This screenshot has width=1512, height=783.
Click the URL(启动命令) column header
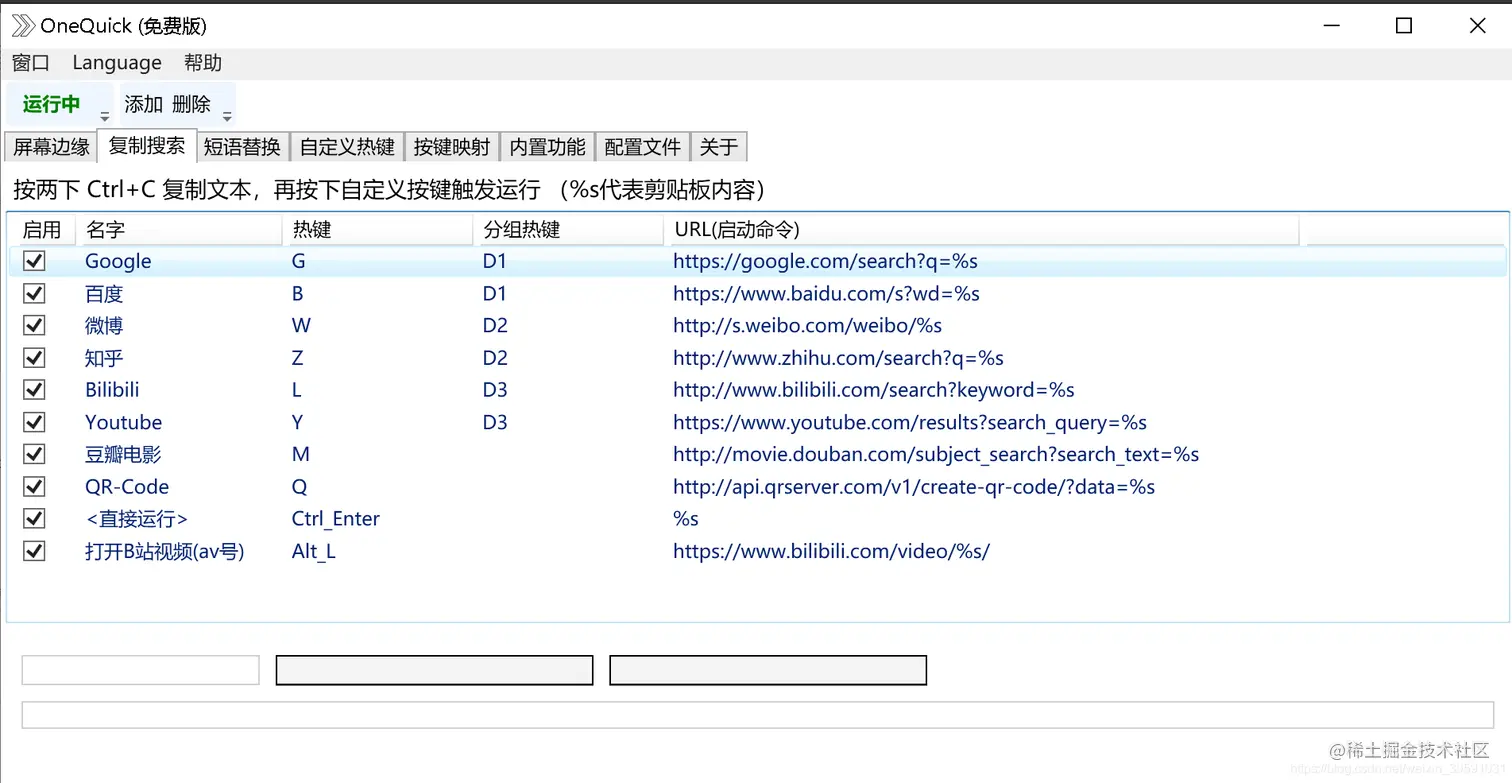[981, 230]
